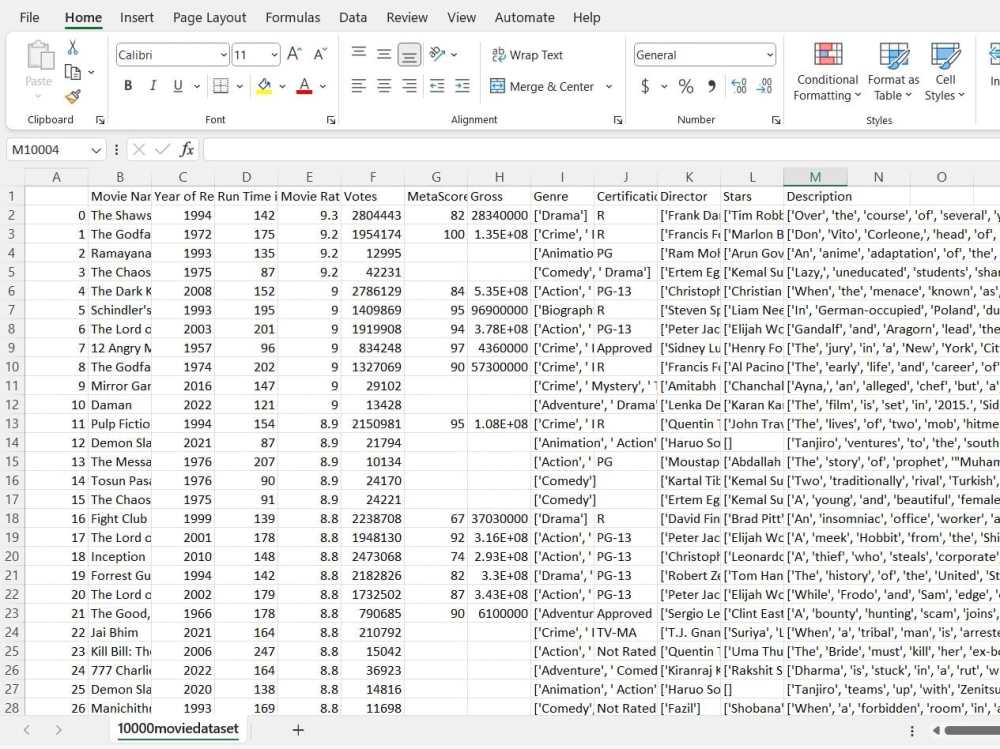Open Cell Styles gallery

(944, 70)
